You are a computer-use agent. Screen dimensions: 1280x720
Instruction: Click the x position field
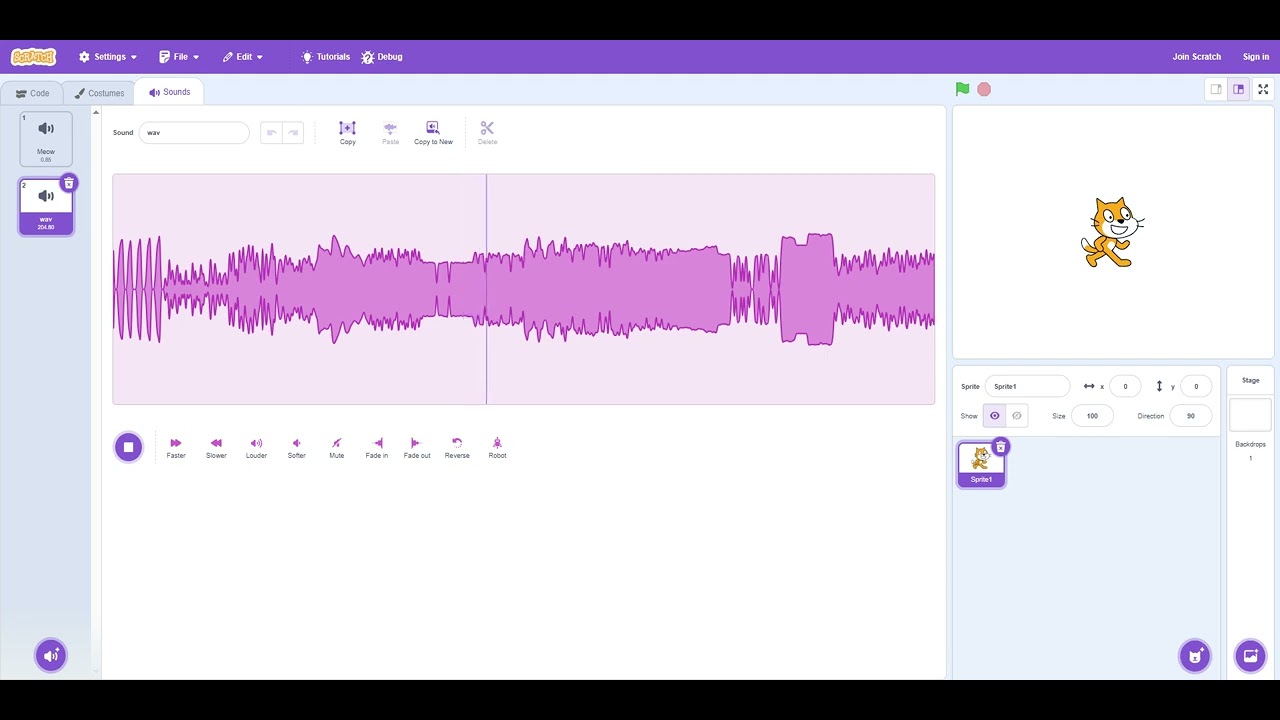pos(1125,386)
